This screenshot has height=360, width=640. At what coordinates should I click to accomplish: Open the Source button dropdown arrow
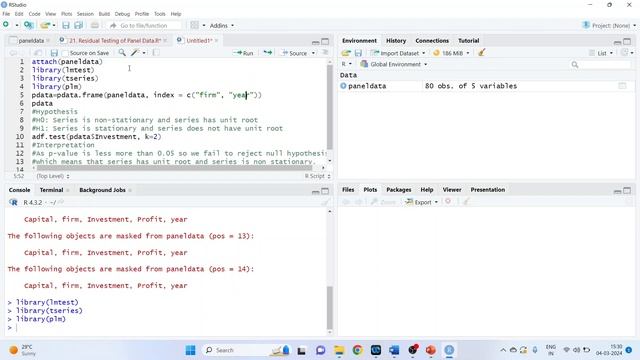313,53
